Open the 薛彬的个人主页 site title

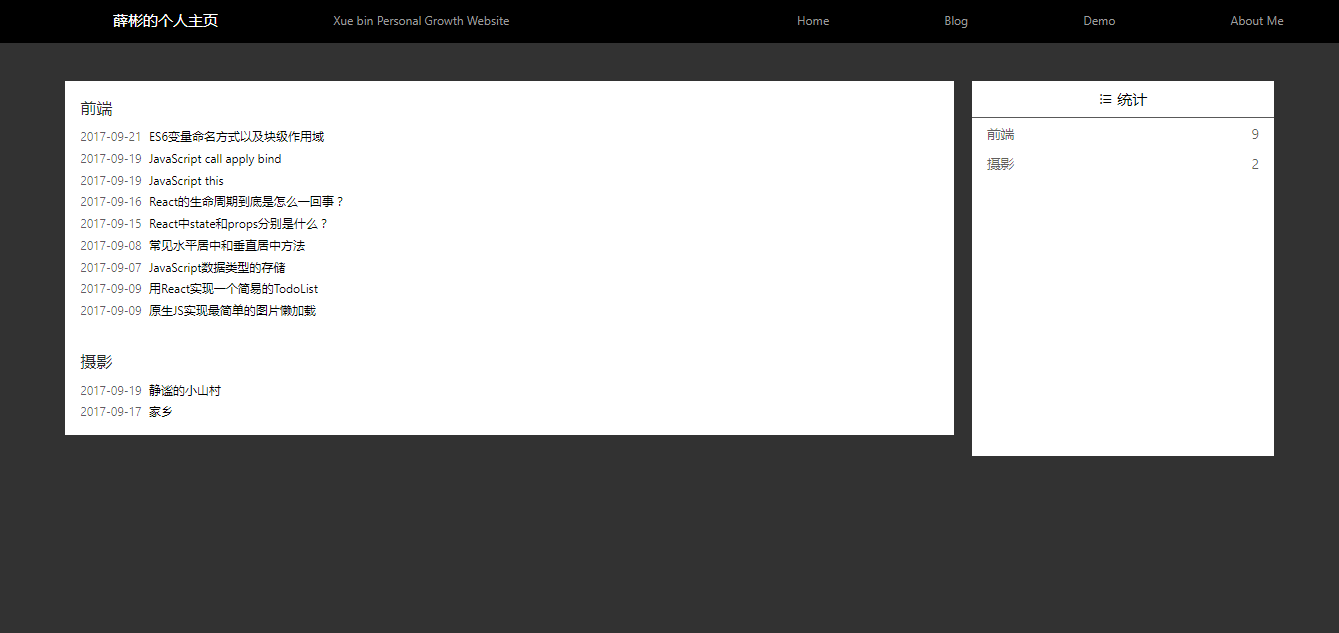click(165, 21)
